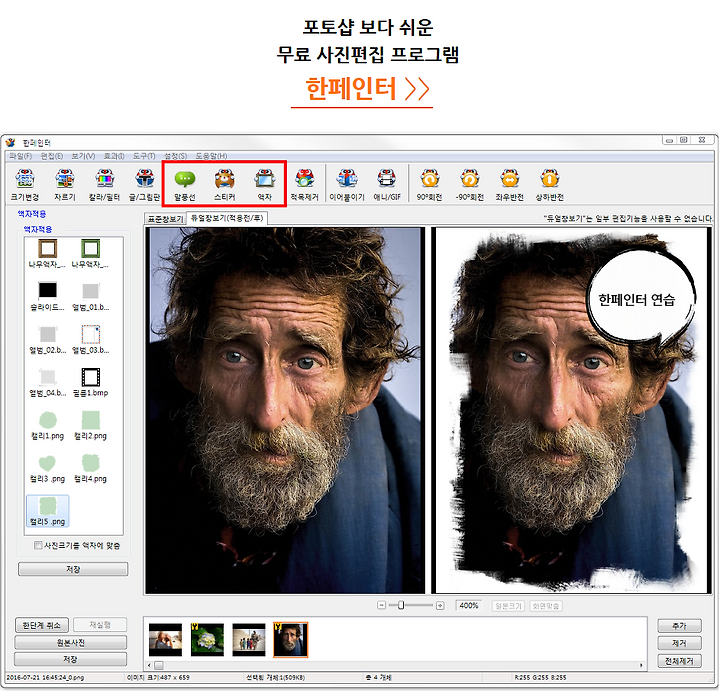The height and width of the screenshot is (693, 720).
Task: Click the 한단계 취소 undo button
Action: (42, 625)
